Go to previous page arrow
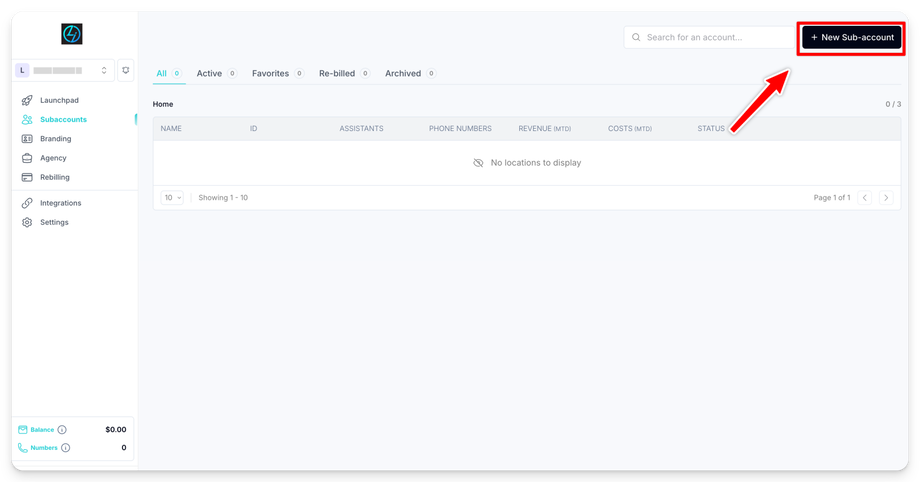Screen dimensions: 920x482 [865, 198]
